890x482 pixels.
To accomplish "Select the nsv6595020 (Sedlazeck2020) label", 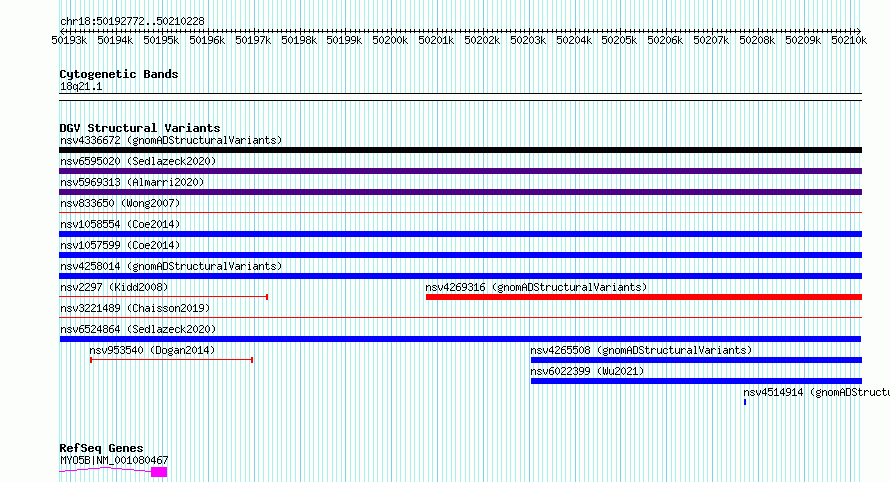I will 138,161.
